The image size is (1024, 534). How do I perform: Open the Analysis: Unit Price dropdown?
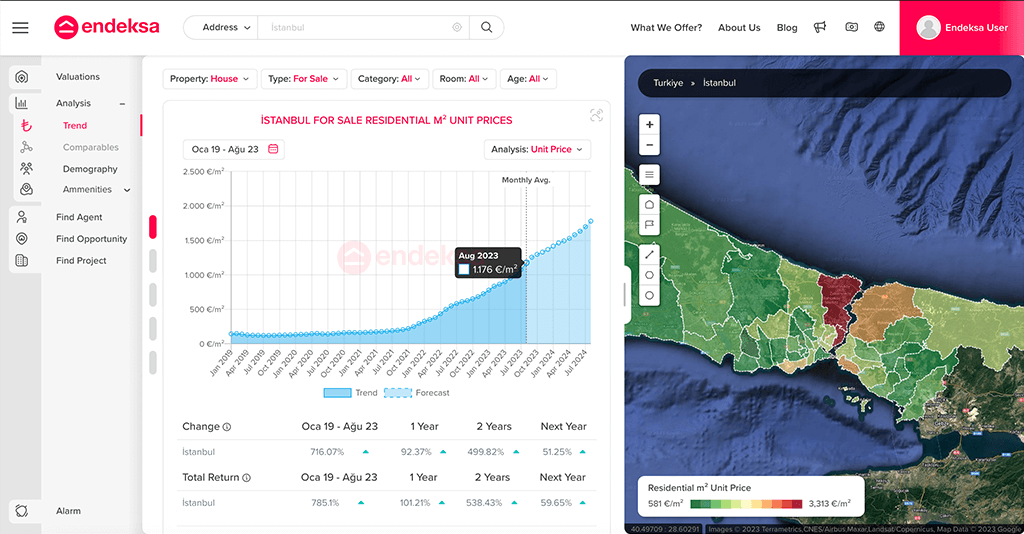[x=537, y=150]
